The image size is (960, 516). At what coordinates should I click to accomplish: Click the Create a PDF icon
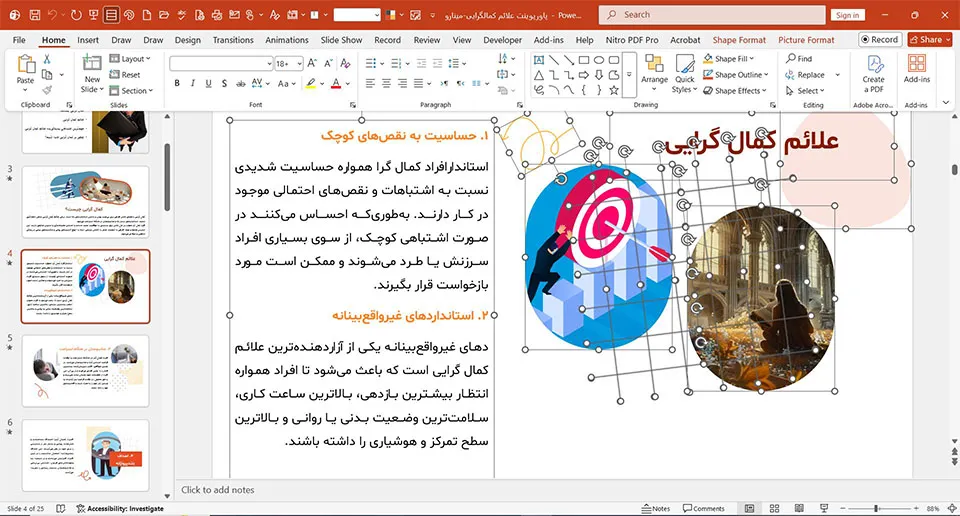[x=874, y=73]
